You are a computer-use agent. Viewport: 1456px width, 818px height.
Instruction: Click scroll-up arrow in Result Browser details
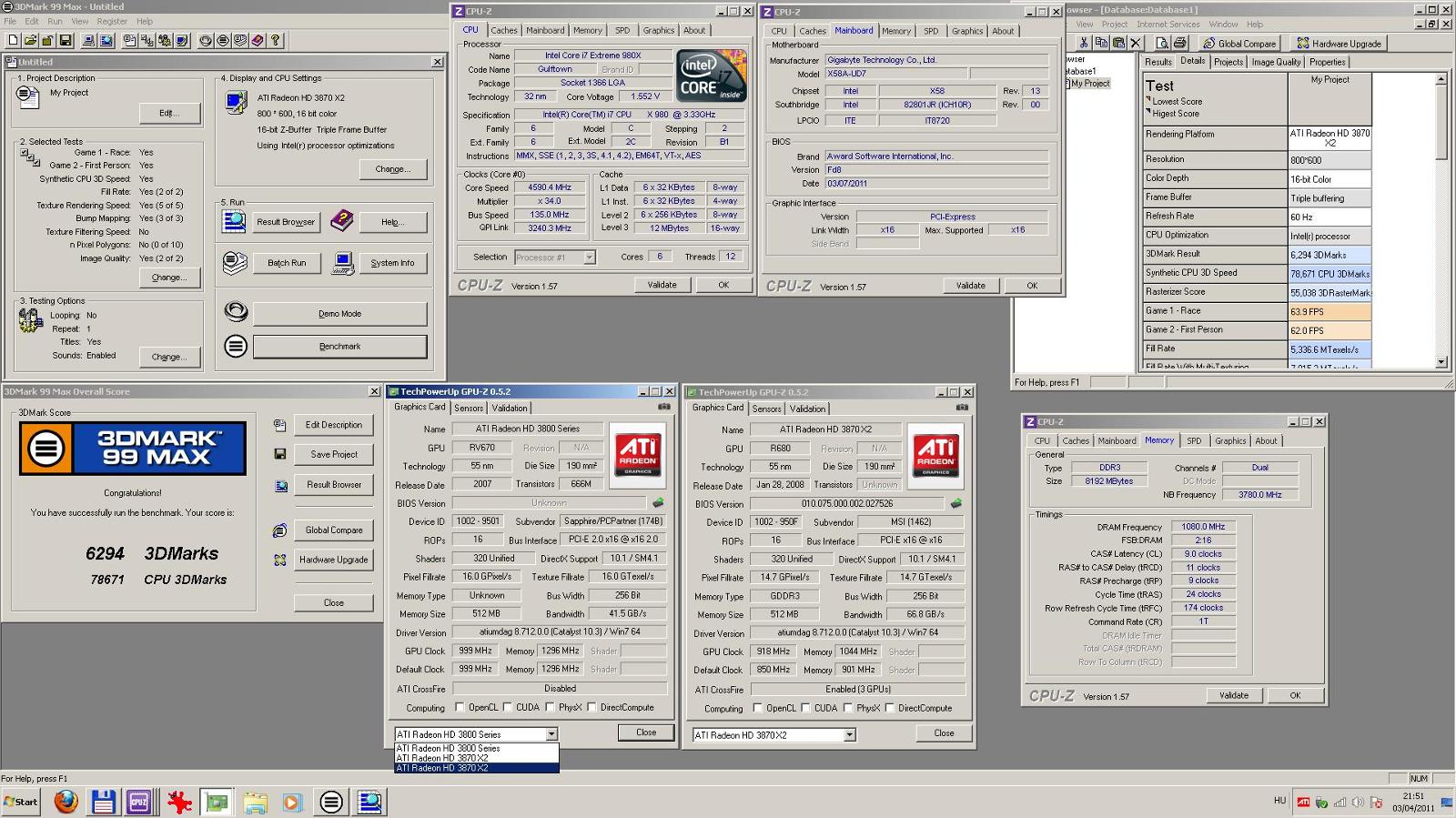(1441, 79)
